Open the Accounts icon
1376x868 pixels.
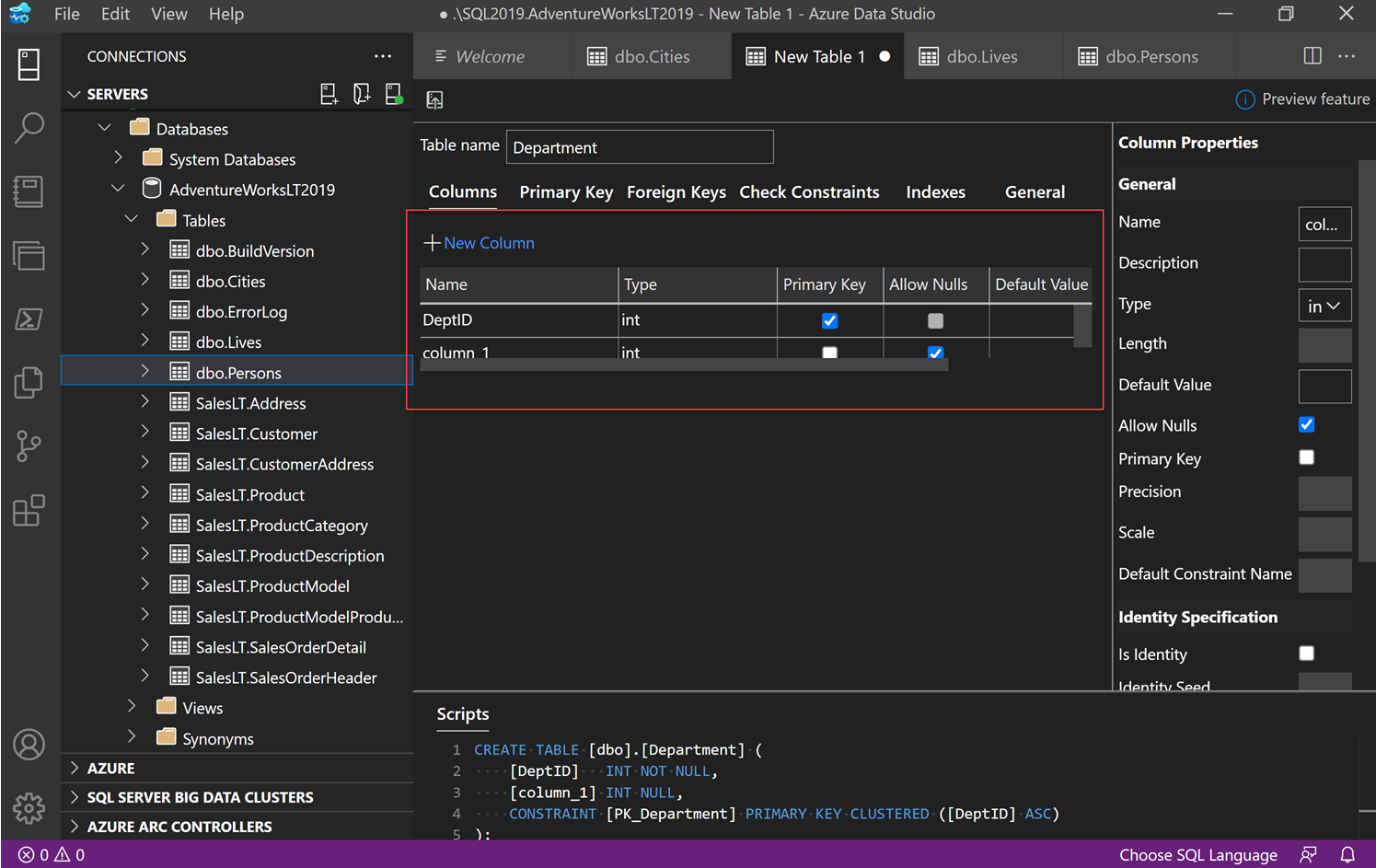(29, 744)
